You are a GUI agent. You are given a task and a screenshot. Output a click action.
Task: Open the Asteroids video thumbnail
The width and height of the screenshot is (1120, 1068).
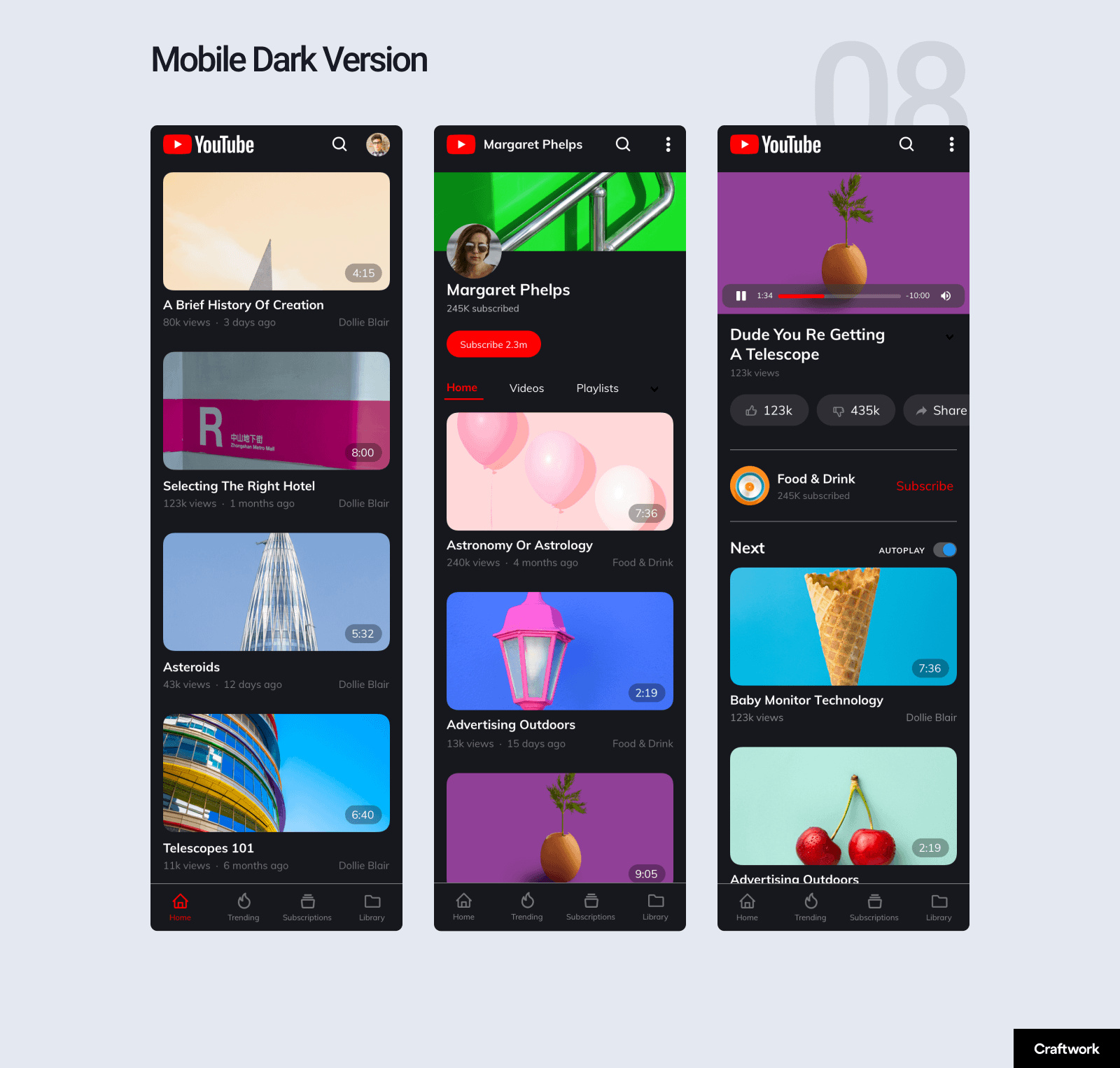276,592
